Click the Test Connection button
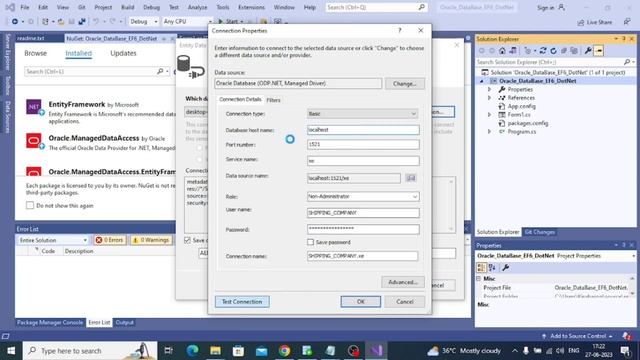 click(x=242, y=302)
